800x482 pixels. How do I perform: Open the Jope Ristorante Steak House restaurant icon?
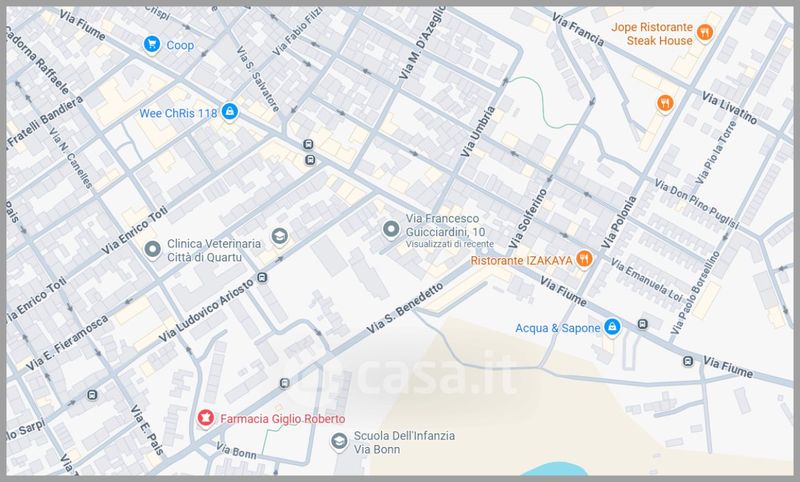click(705, 33)
